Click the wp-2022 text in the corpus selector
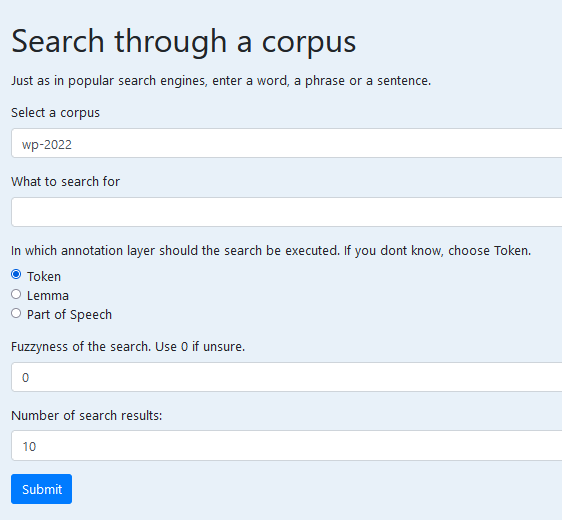 47,145
